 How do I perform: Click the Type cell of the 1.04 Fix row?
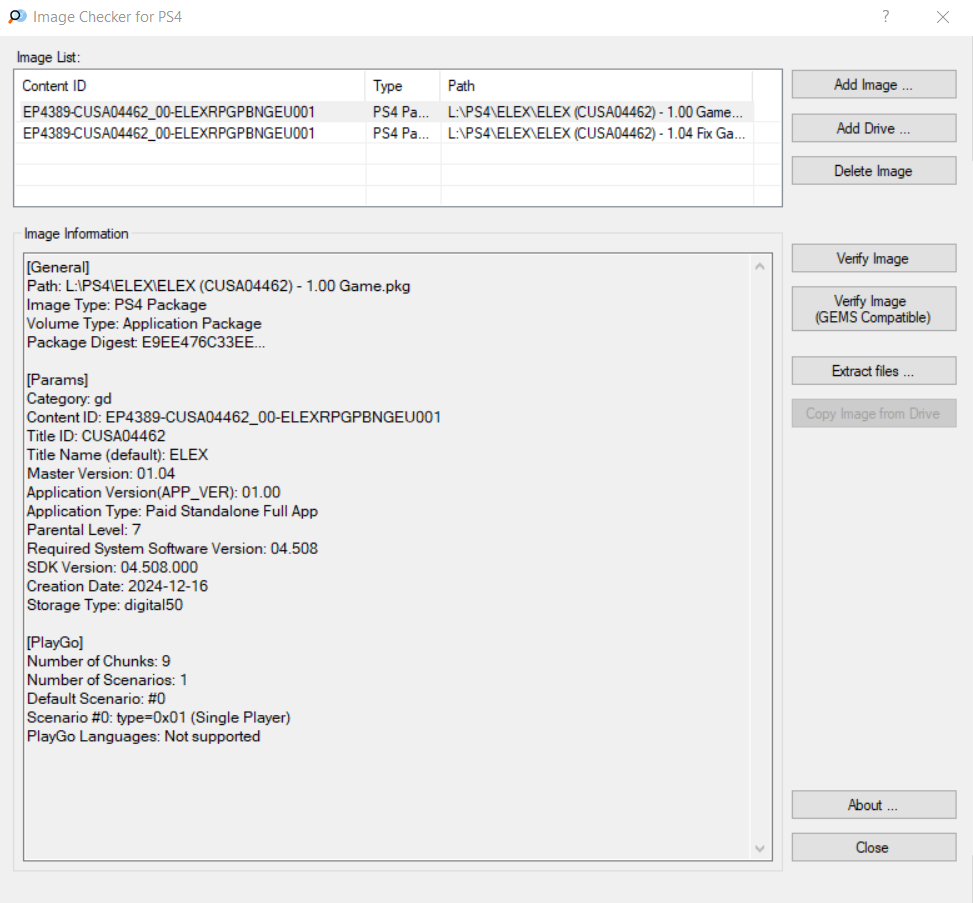[x=401, y=133]
